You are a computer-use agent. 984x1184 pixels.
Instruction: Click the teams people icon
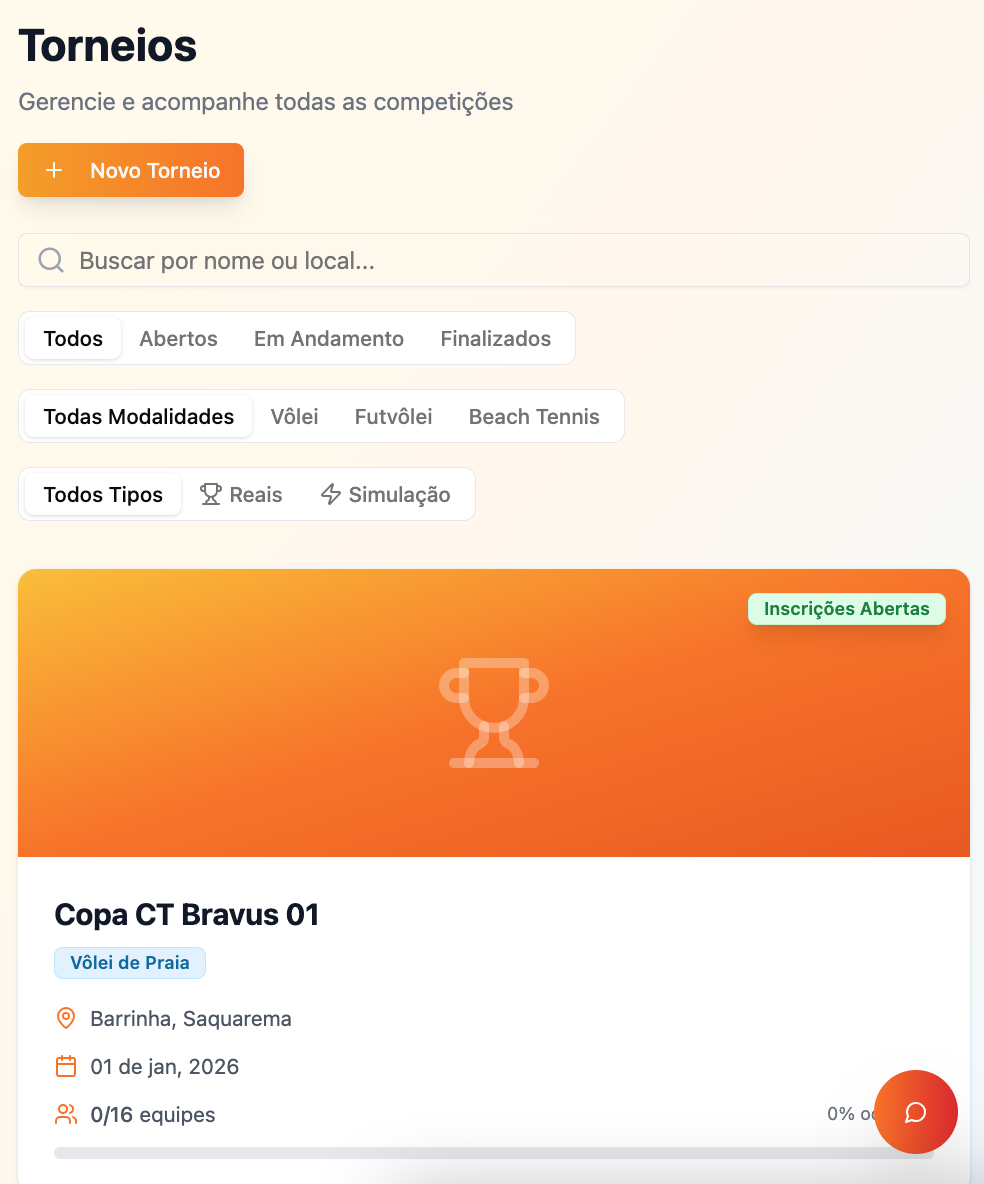pos(66,1114)
